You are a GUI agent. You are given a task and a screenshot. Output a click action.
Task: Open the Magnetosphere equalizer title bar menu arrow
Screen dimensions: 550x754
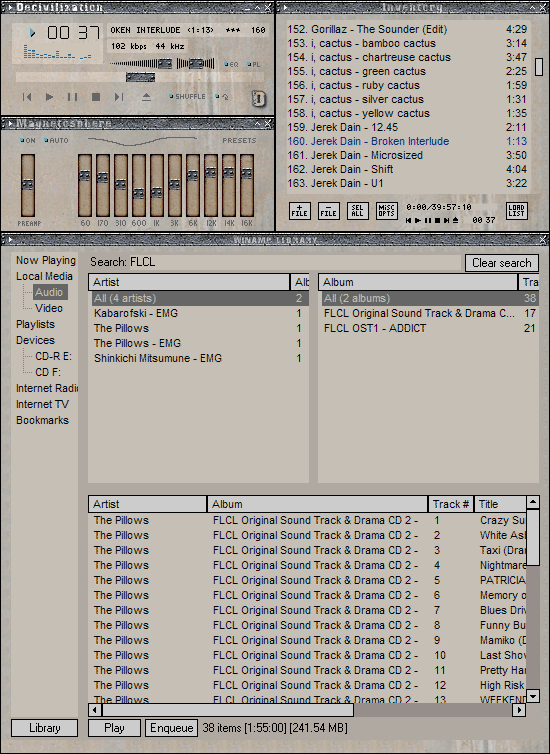point(11,124)
